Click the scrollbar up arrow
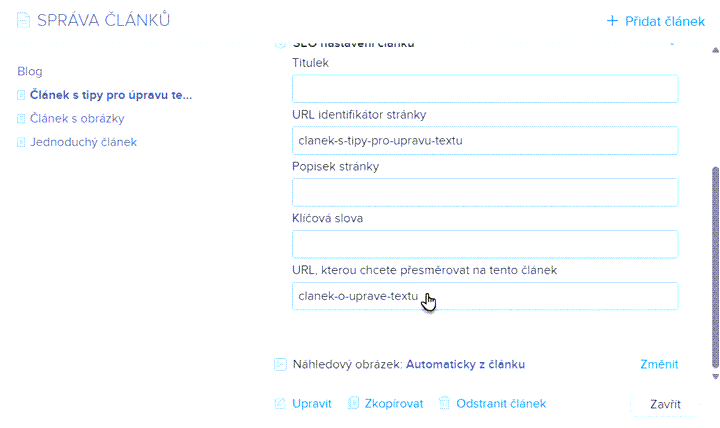 pyautogui.click(x=715, y=50)
